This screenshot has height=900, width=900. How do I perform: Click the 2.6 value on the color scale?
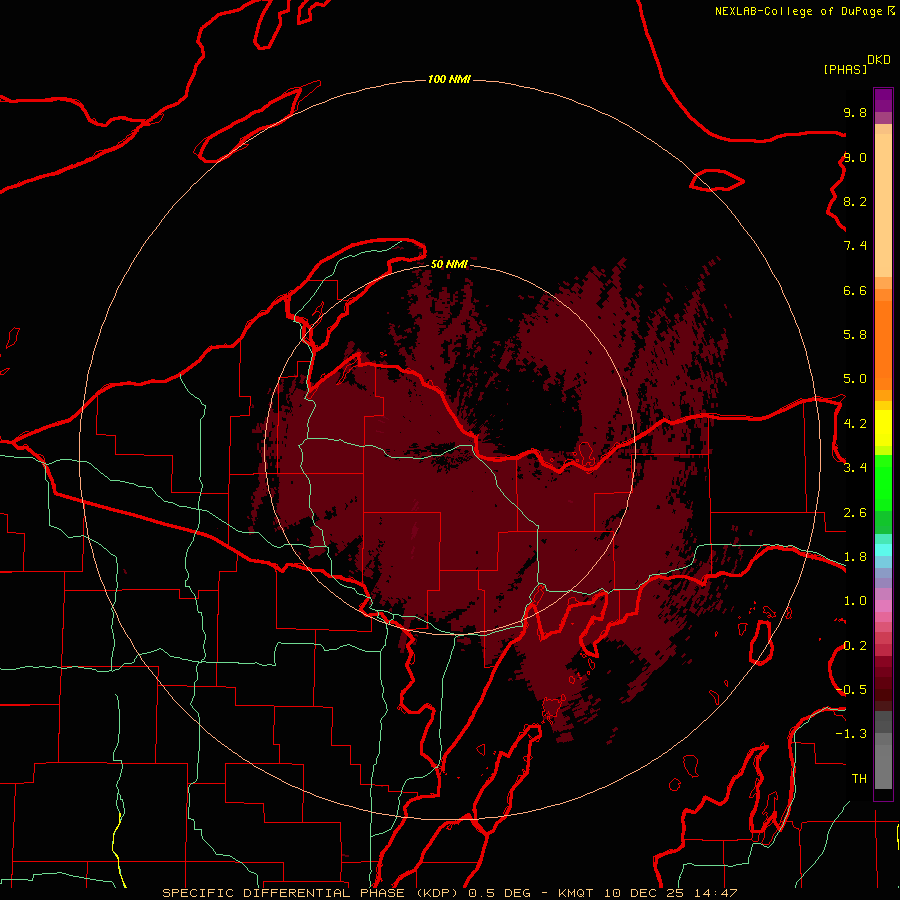pos(855,513)
